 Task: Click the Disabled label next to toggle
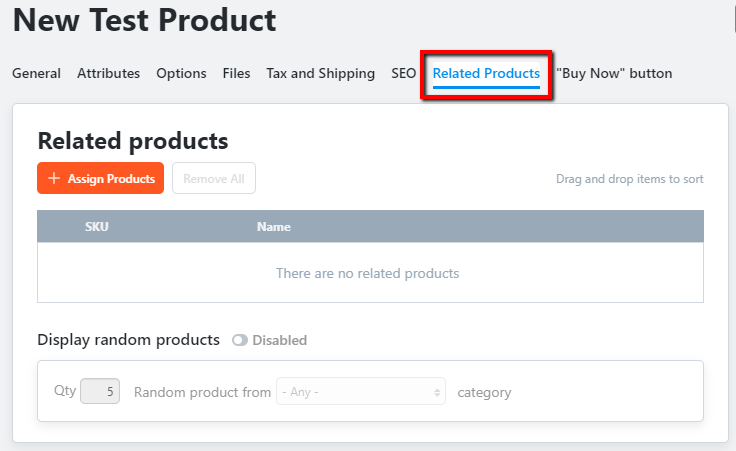[280, 340]
